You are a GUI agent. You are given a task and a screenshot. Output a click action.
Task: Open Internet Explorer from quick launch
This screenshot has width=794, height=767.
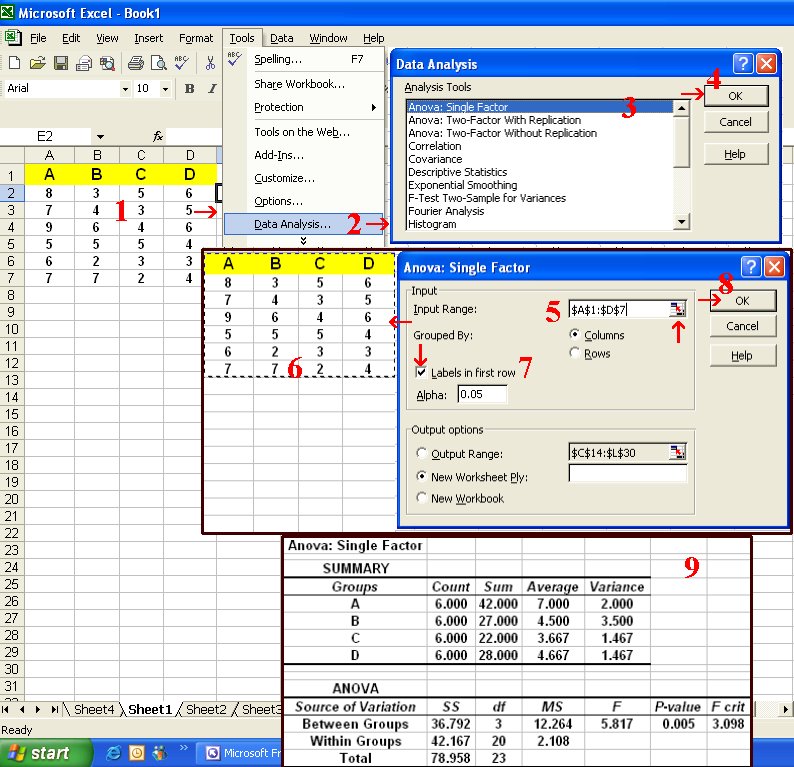113,753
